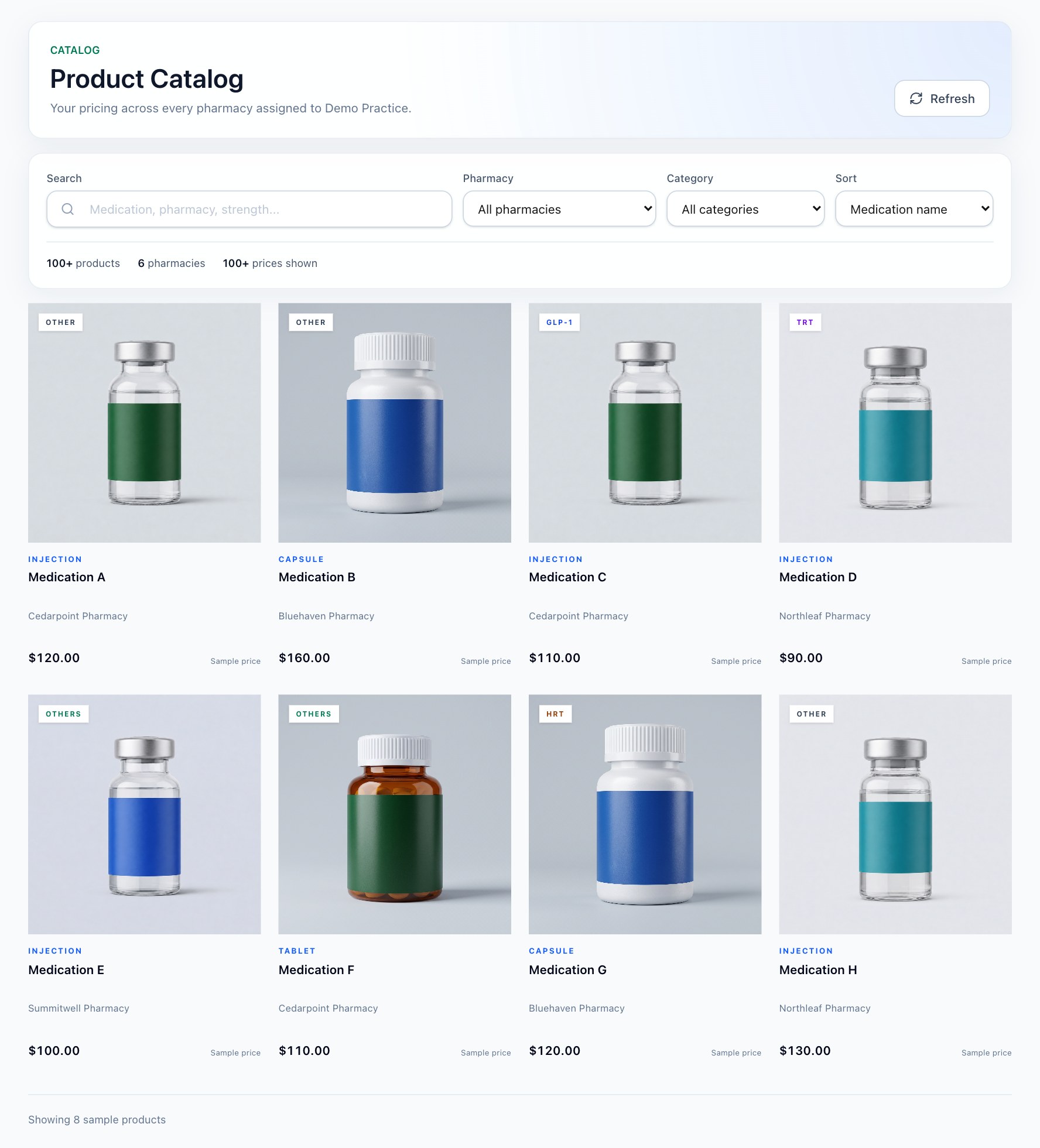Open Medication A product image
Viewport: 1040px width, 1148px height.
pos(145,423)
